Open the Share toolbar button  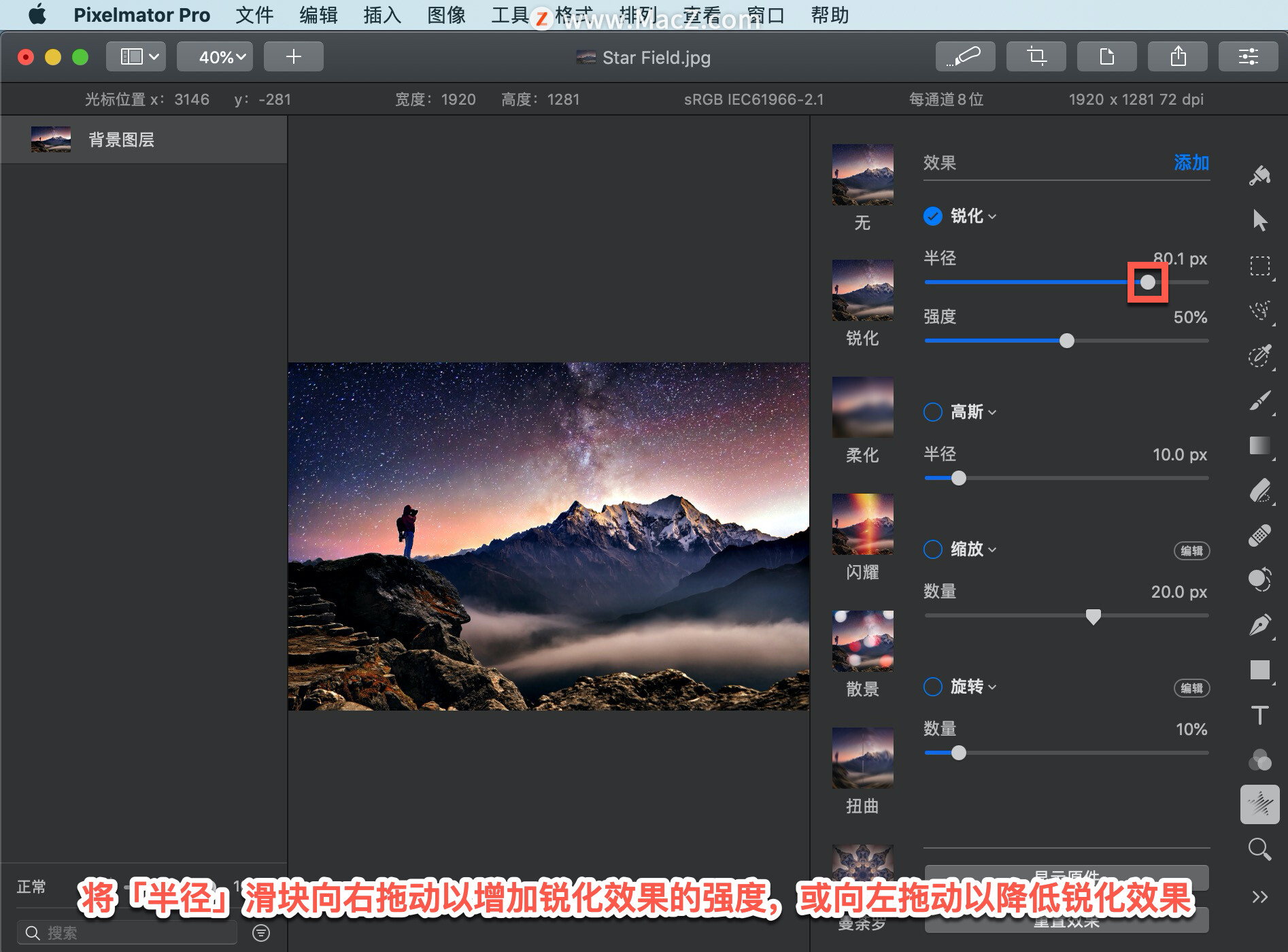(x=1177, y=56)
